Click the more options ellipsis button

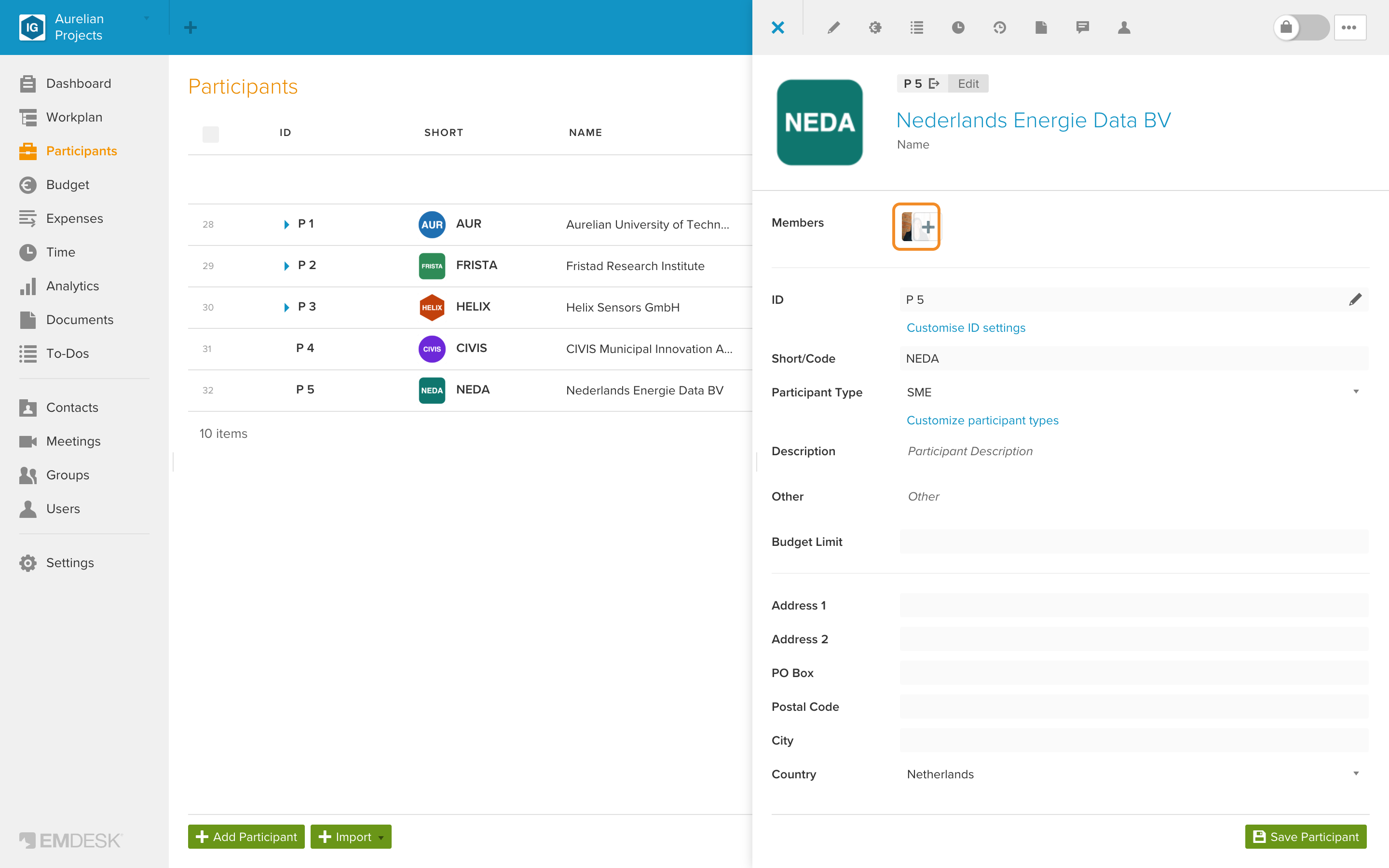[x=1349, y=27]
